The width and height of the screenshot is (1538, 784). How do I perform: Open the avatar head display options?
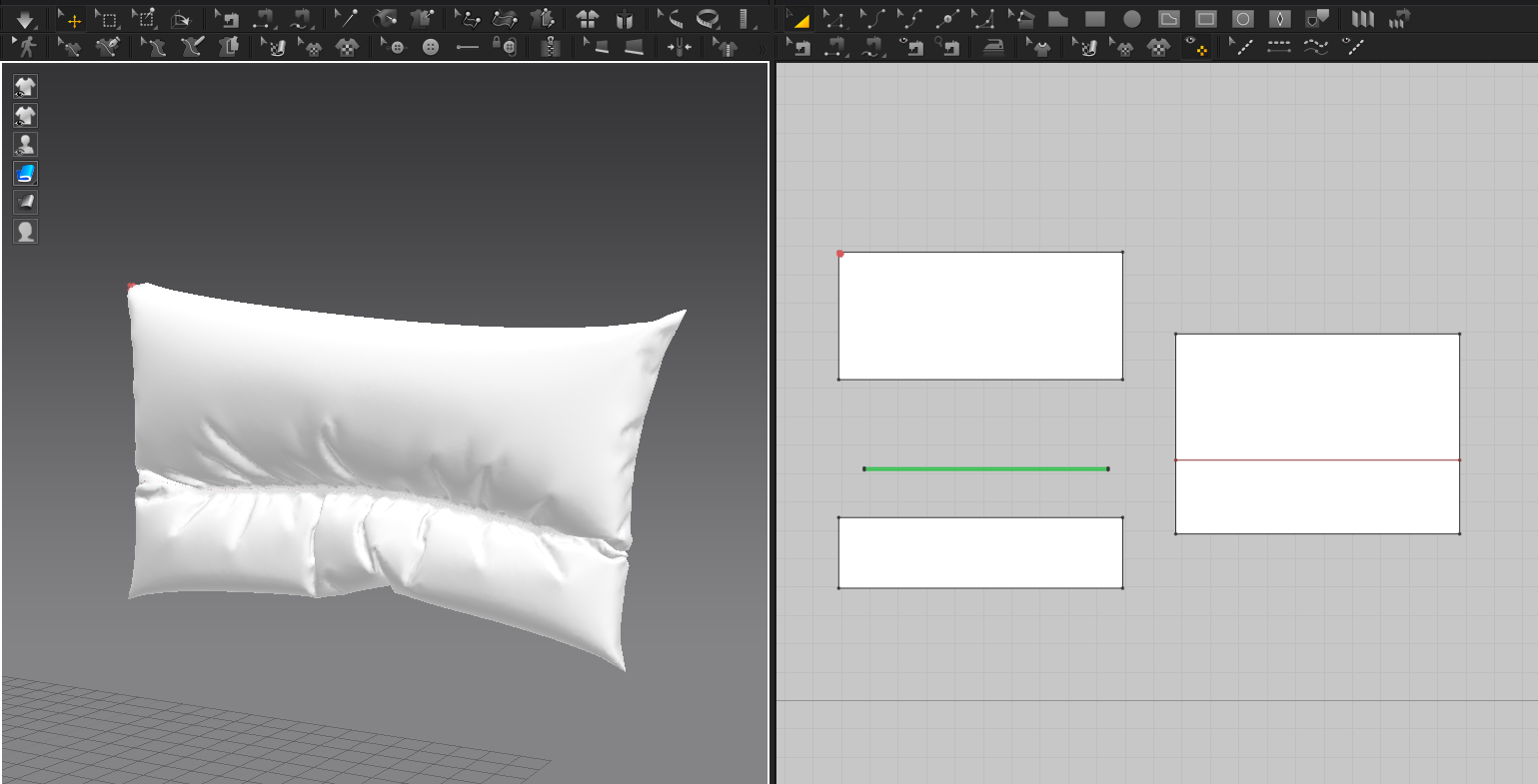click(25, 232)
